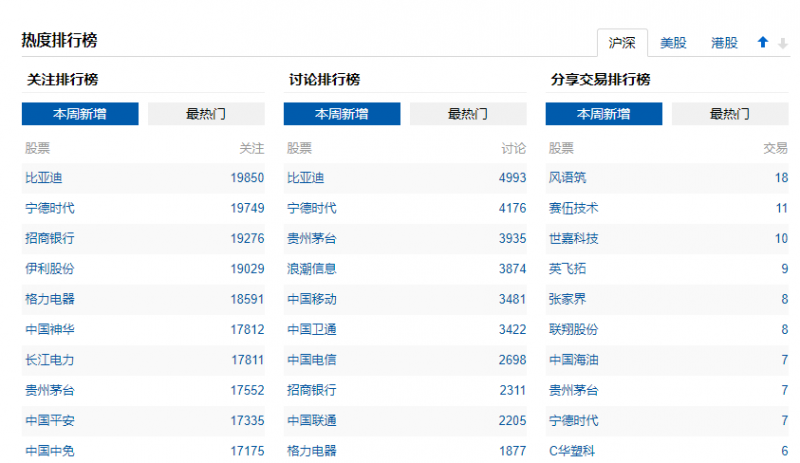Switch to the 港股 tab
800x463 pixels.
(724, 43)
